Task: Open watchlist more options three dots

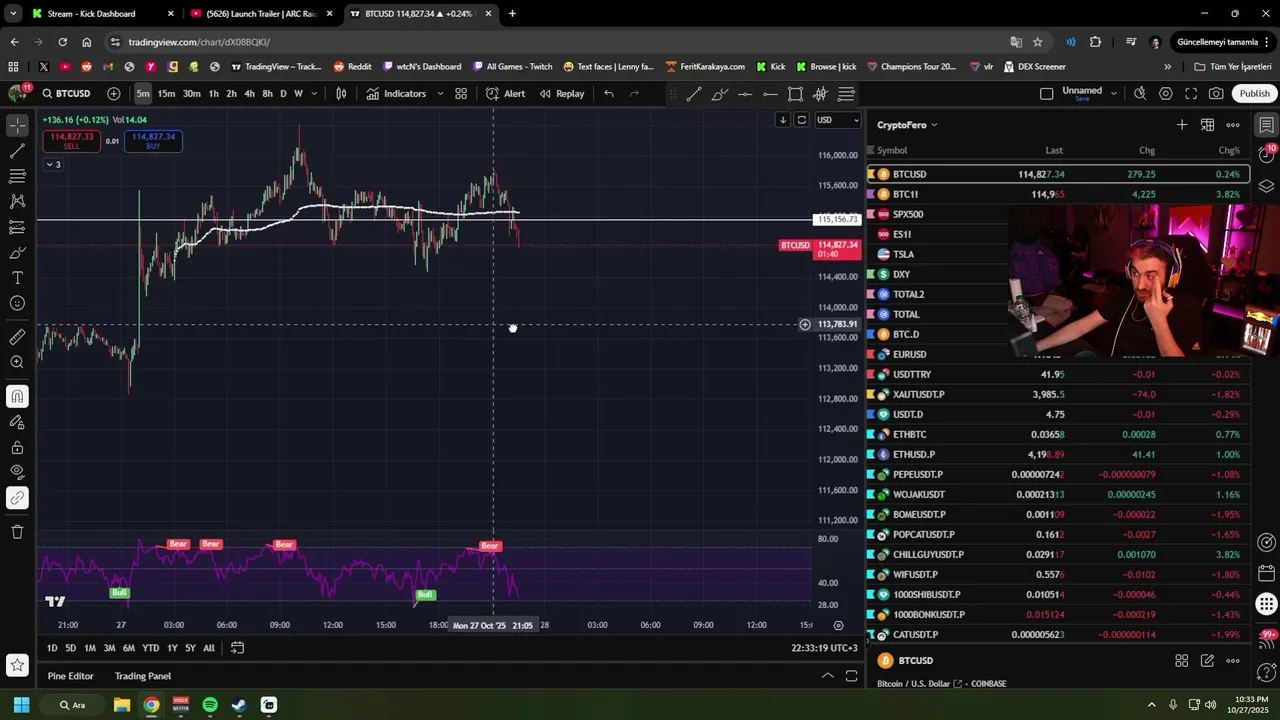Action: coord(1233,125)
